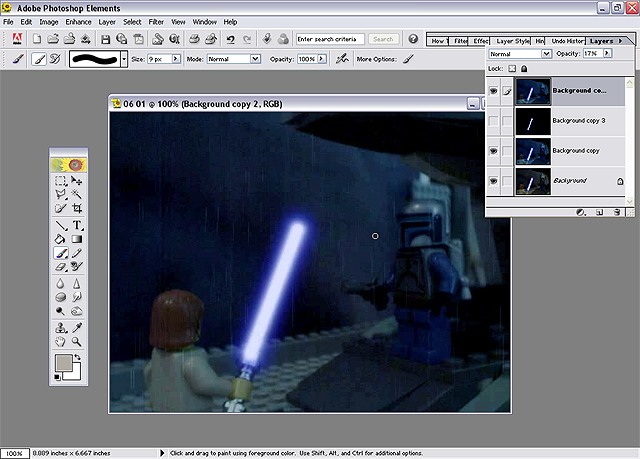
Task: Select the Type tool
Action: [x=76, y=225]
